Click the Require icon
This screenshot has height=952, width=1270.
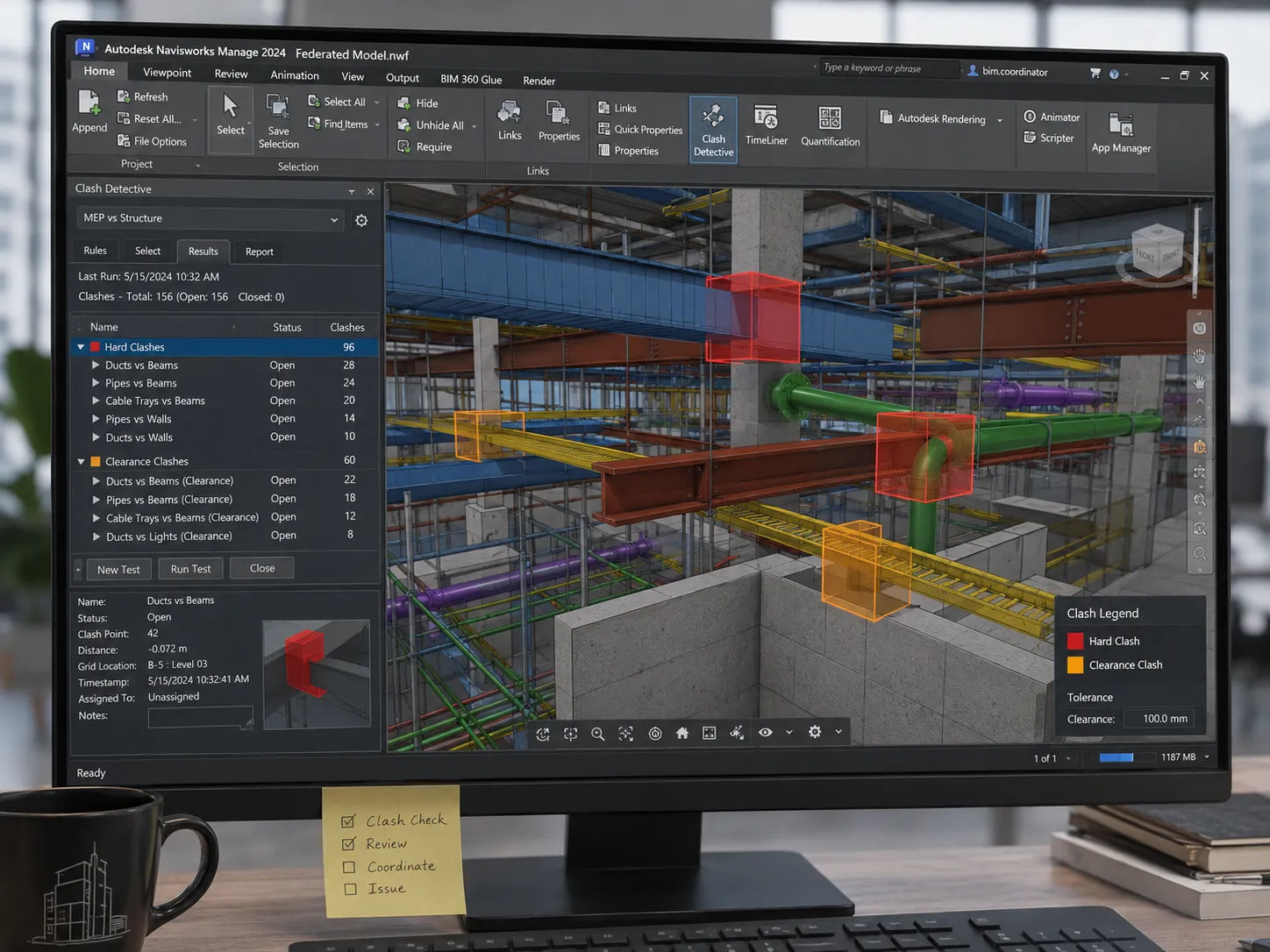click(404, 146)
